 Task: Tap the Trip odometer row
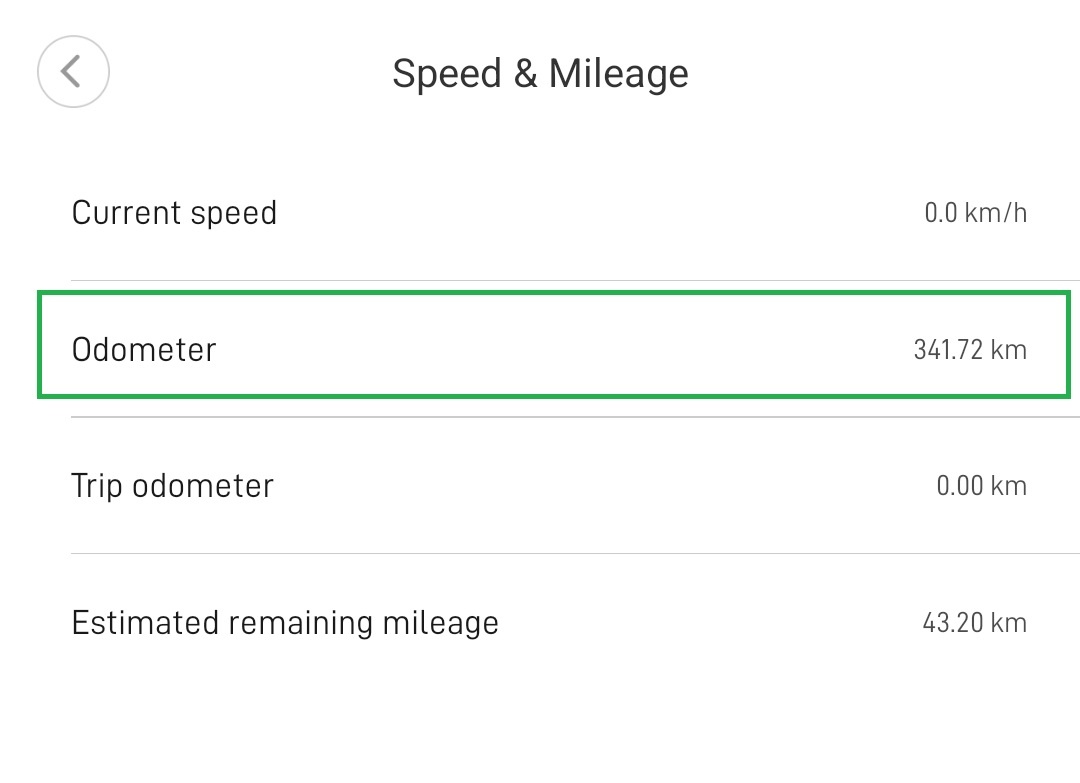(x=540, y=485)
